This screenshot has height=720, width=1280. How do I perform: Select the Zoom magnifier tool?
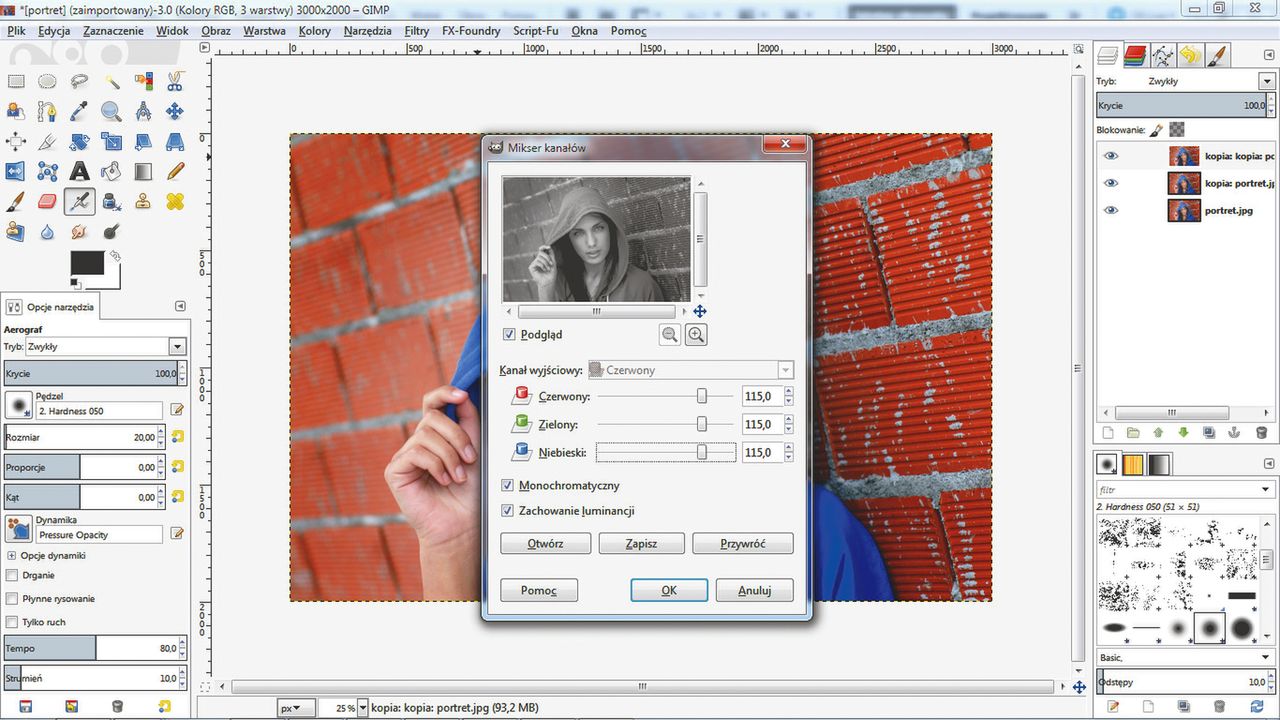coord(111,112)
